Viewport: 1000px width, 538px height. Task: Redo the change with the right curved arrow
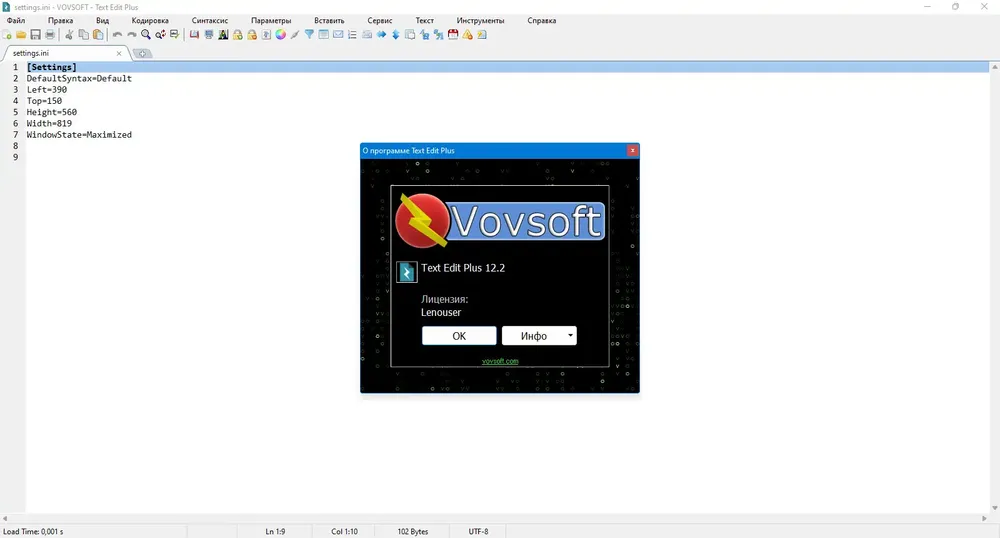pos(131,34)
